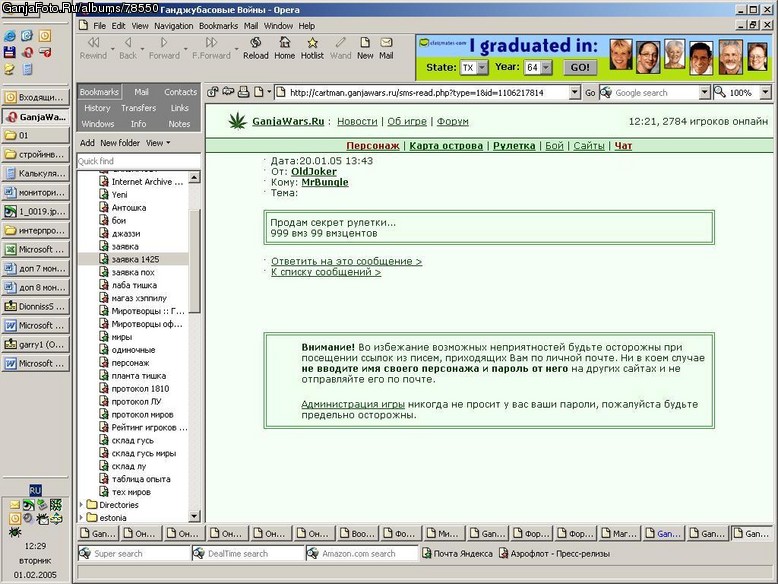Screen dimensions: 778x584
Task: Open Google search engine dropdown
Action: [x=704, y=92]
